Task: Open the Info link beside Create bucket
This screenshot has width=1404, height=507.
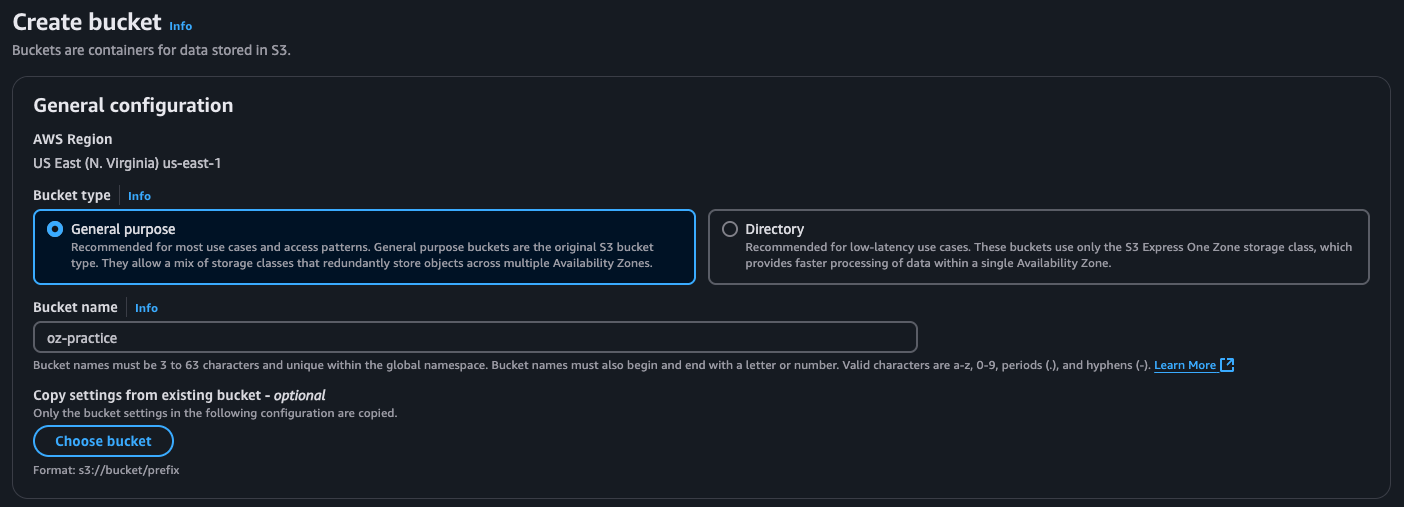Action: coord(181,26)
